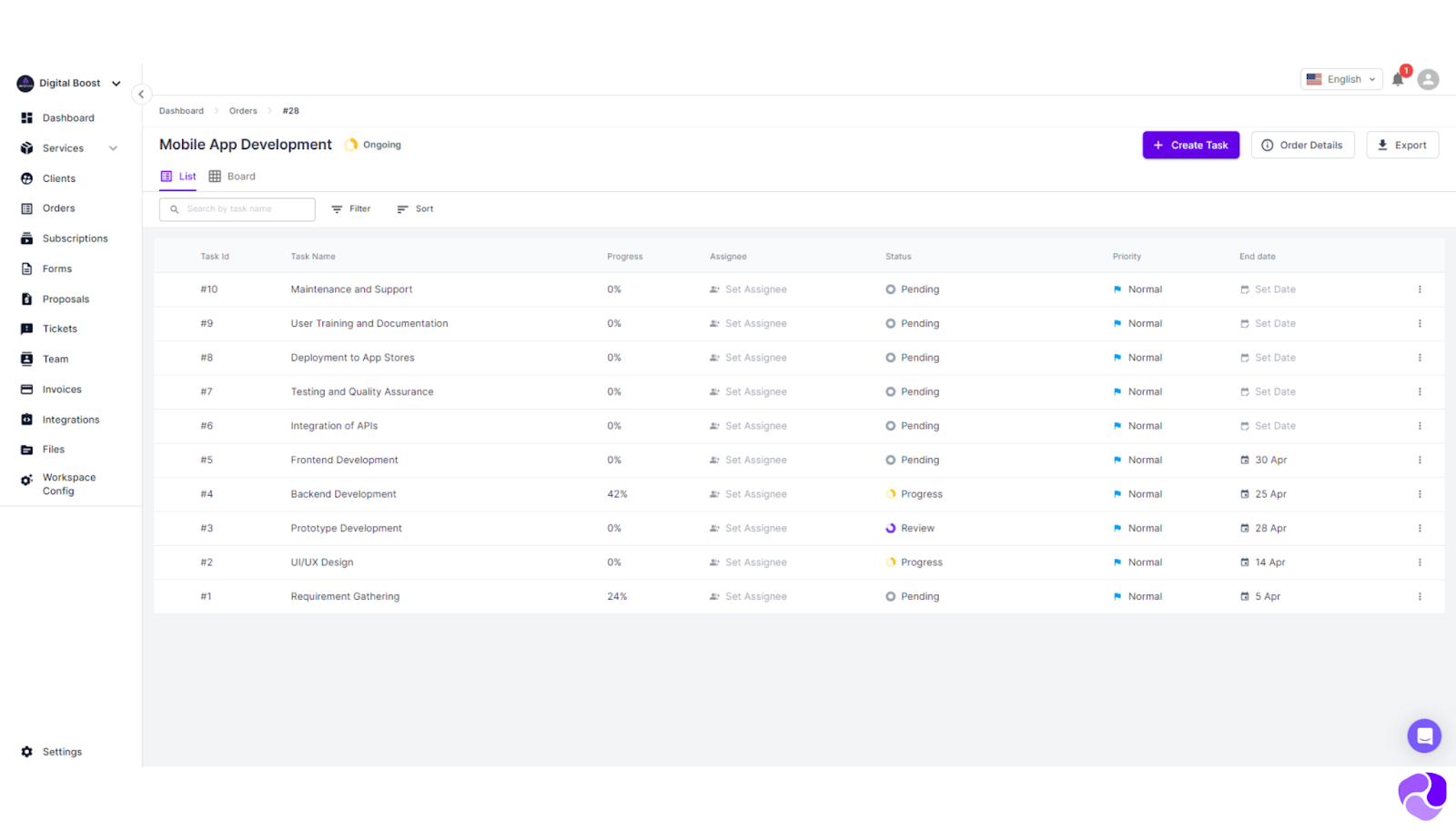The image size is (1456, 831).
Task: Open the English language dropdown
Action: point(1340,79)
